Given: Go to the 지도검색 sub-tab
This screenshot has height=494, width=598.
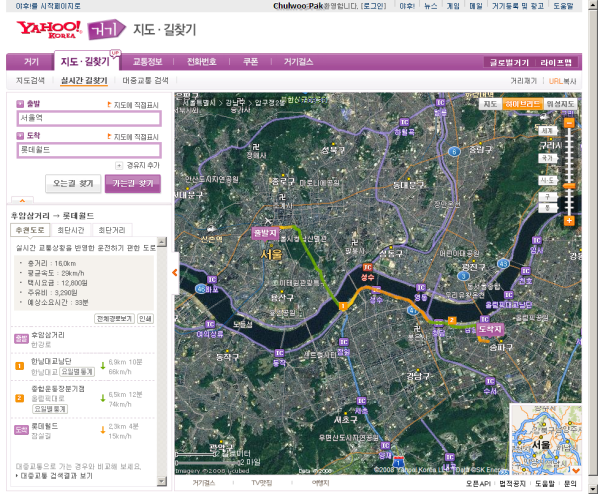Looking at the screenshot, I should pyautogui.click(x=30, y=80).
